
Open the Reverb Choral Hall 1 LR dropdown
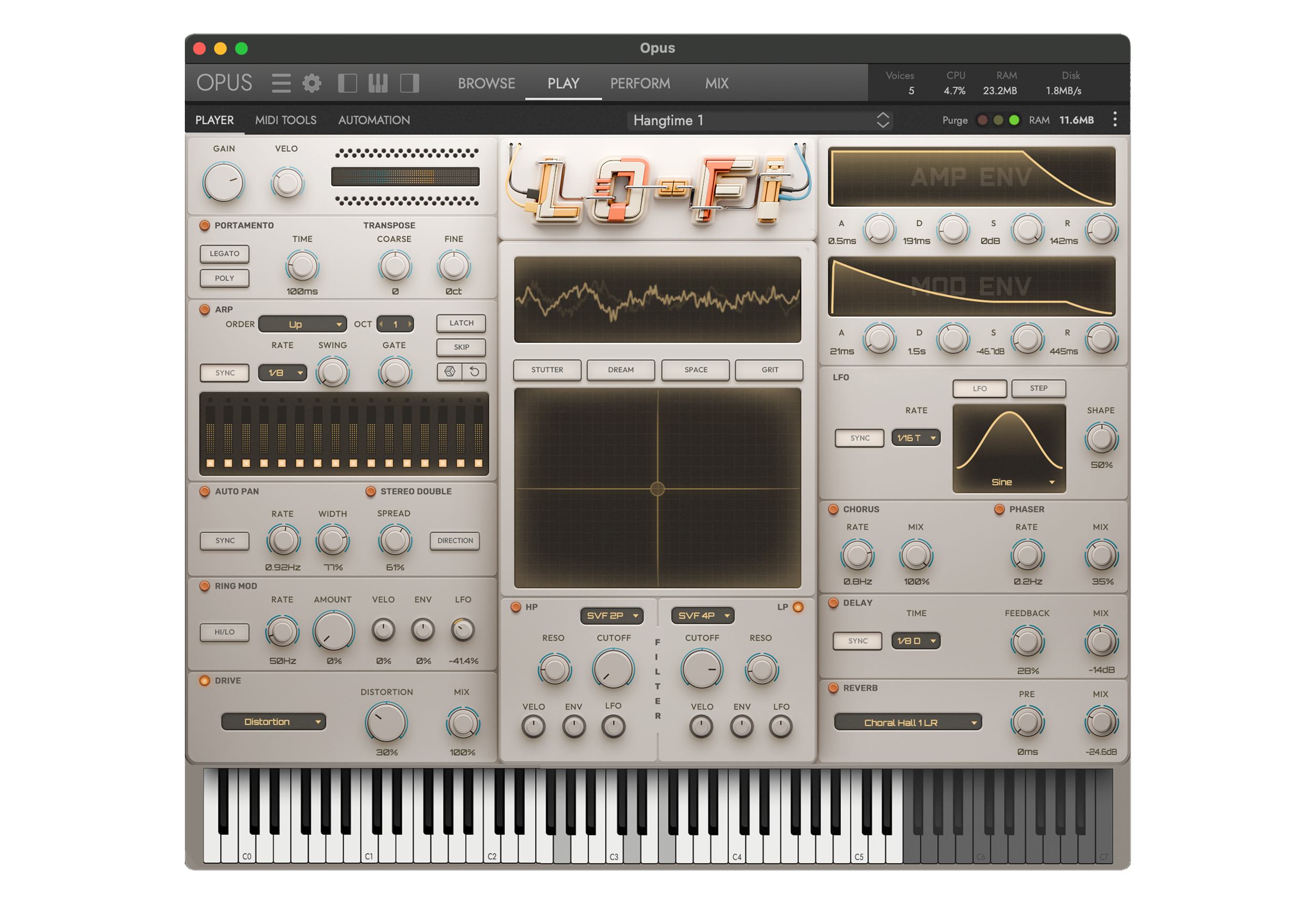pyautogui.click(x=907, y=723)
